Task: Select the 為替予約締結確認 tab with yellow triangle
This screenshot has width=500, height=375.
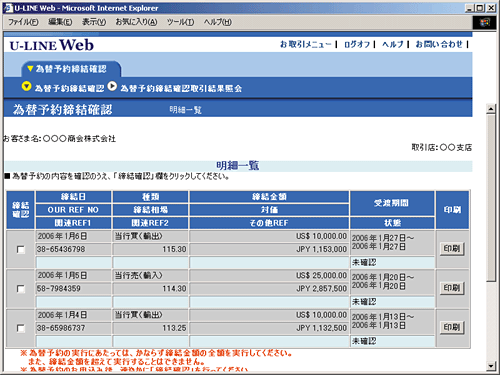Action: [x=71, y=69]
